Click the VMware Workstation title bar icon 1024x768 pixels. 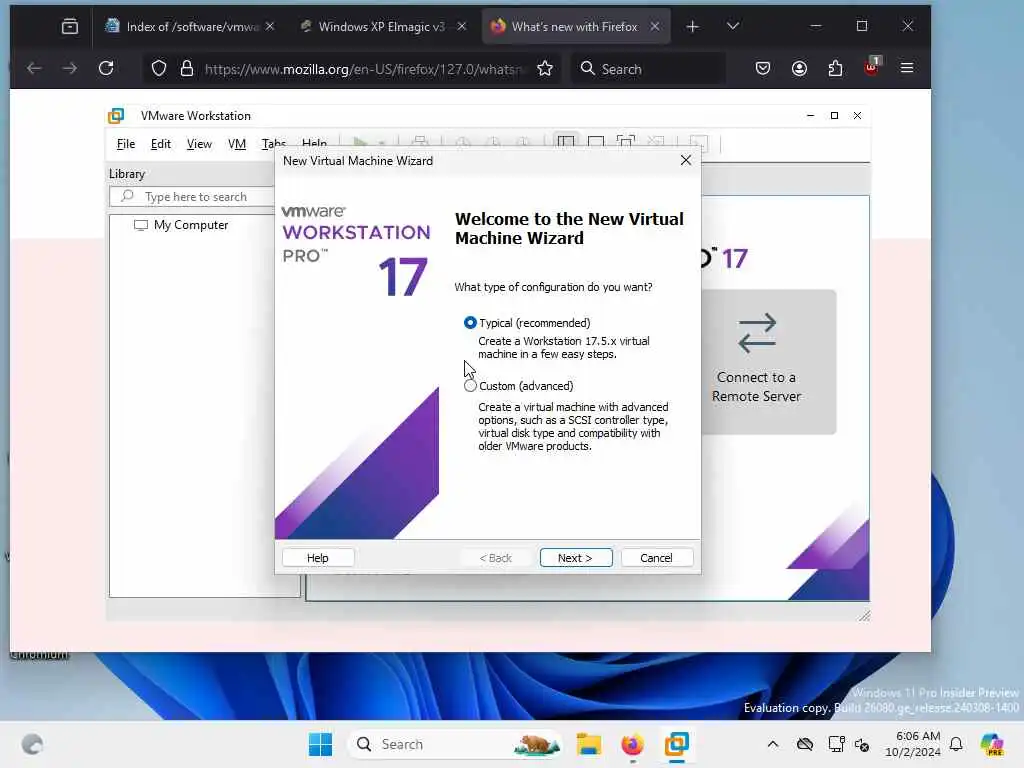pyautogui.click(x=116, y=116)
